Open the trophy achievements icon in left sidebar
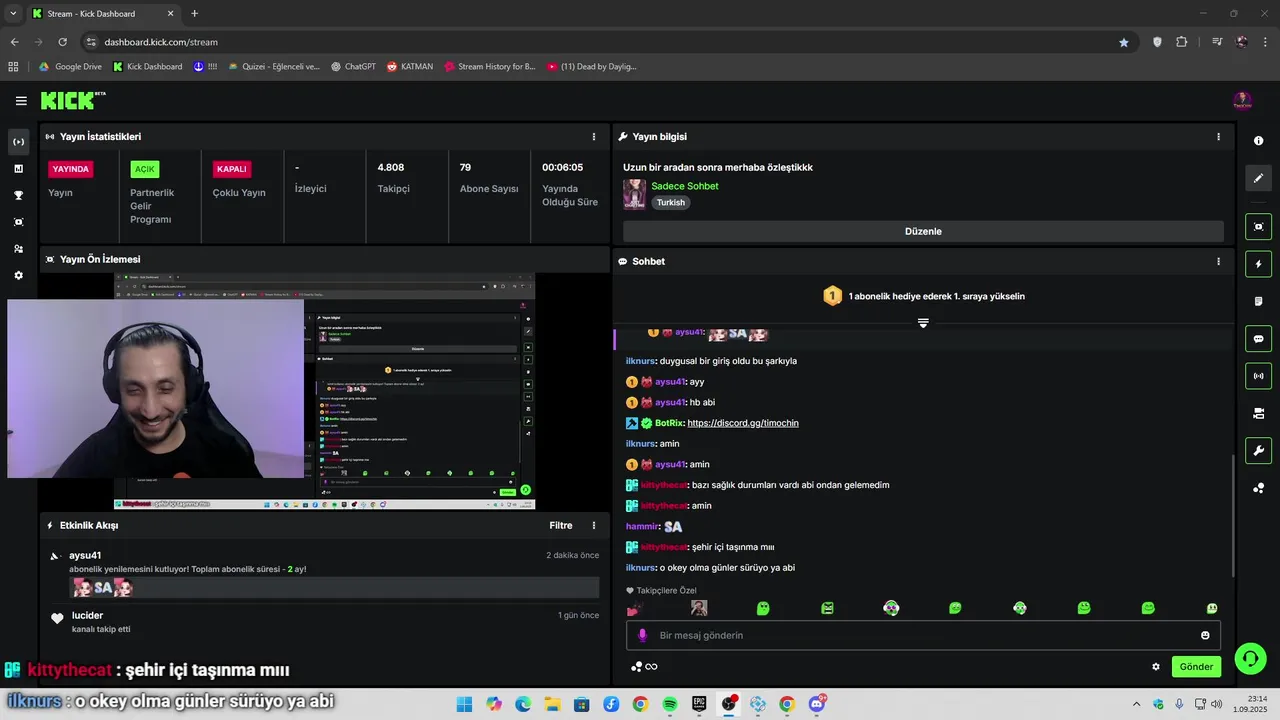The image size is (1280, 720). pos(18,196)
